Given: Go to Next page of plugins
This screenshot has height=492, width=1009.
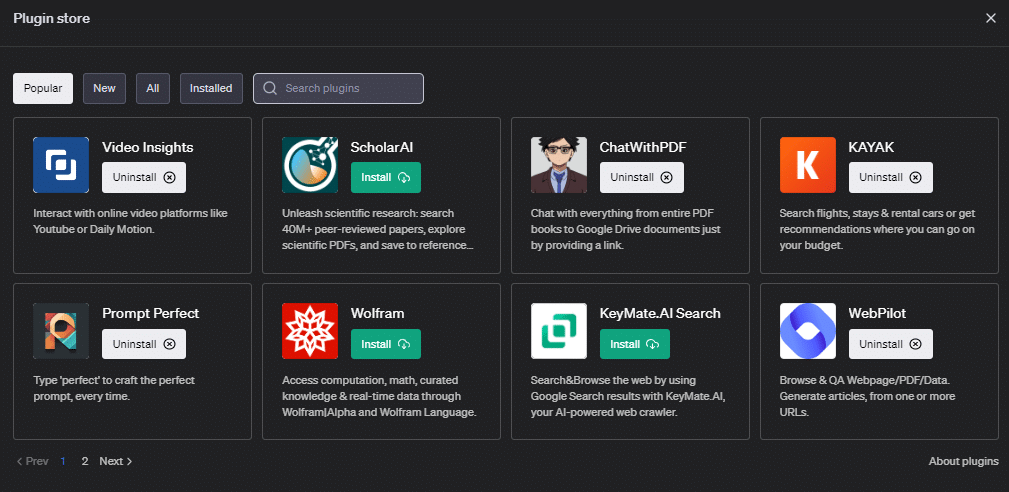Looking at the screenshot, I should point(116,461).
